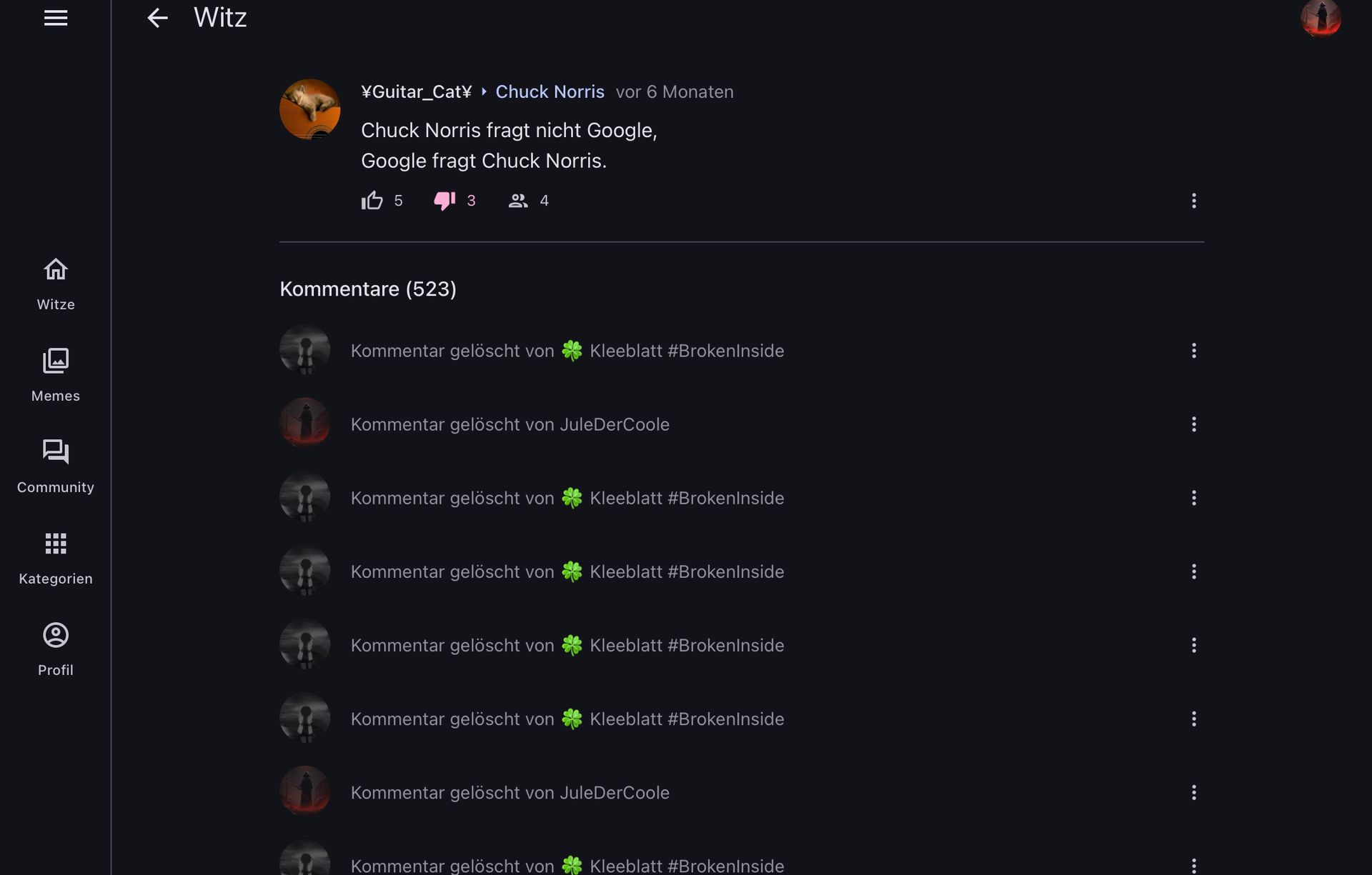Open the Chuck Norris category link
Screen dimensions: 1372x875
click(x=550, y=92)
